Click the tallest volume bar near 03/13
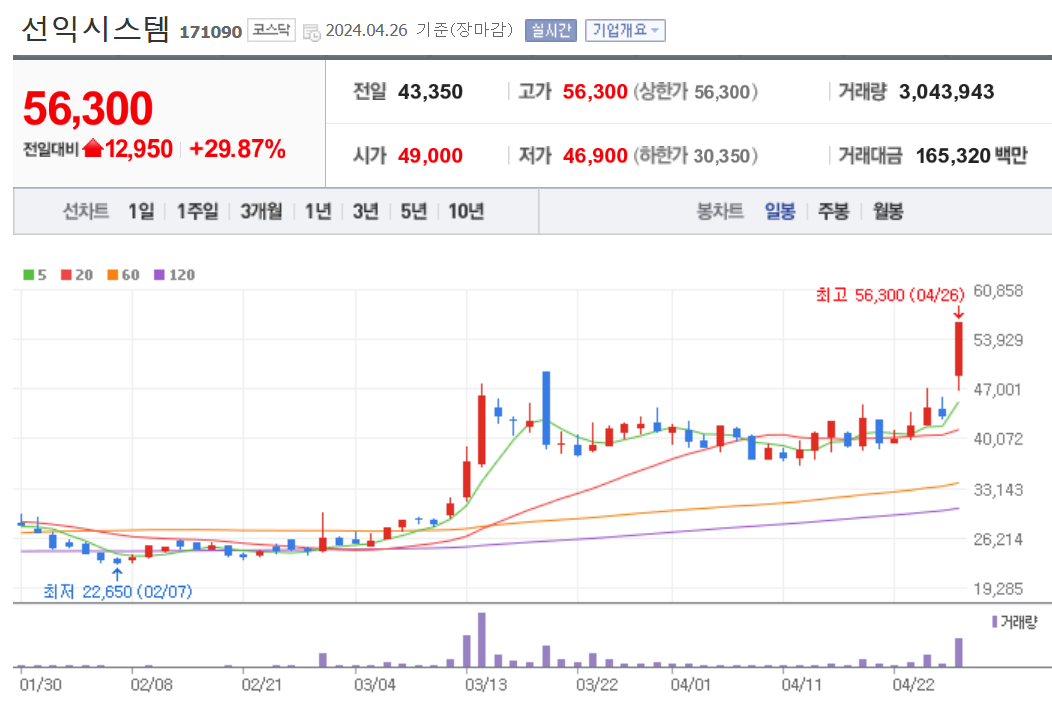1052x703 pixels. click(x=482, y=639)
